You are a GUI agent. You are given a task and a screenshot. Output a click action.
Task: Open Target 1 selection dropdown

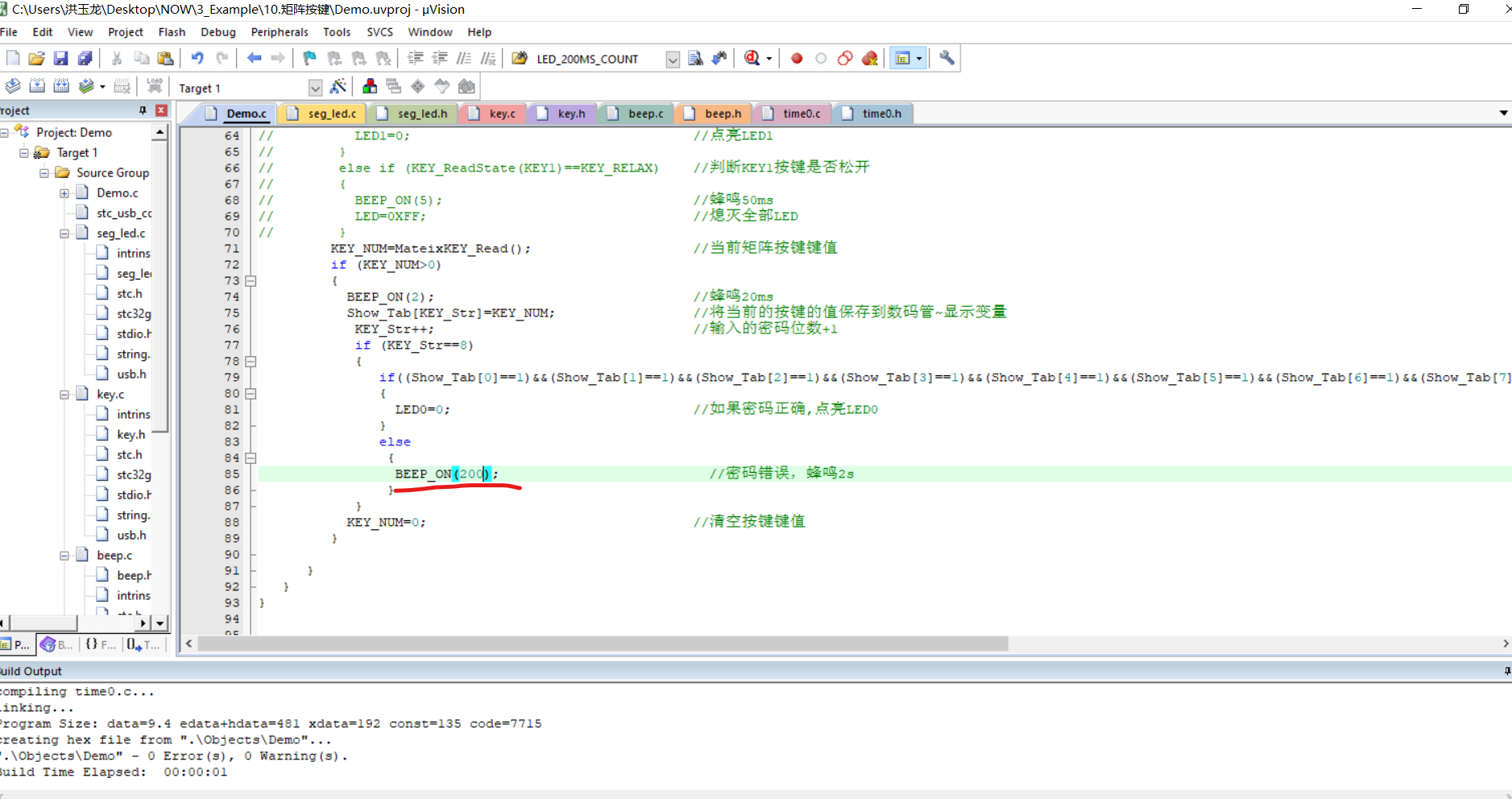[x=315, y=88]
